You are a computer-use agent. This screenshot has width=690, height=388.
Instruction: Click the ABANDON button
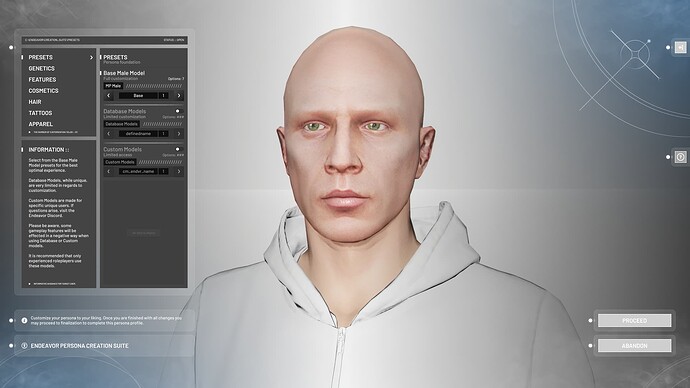pyautogui.click(x=635, y=346)
